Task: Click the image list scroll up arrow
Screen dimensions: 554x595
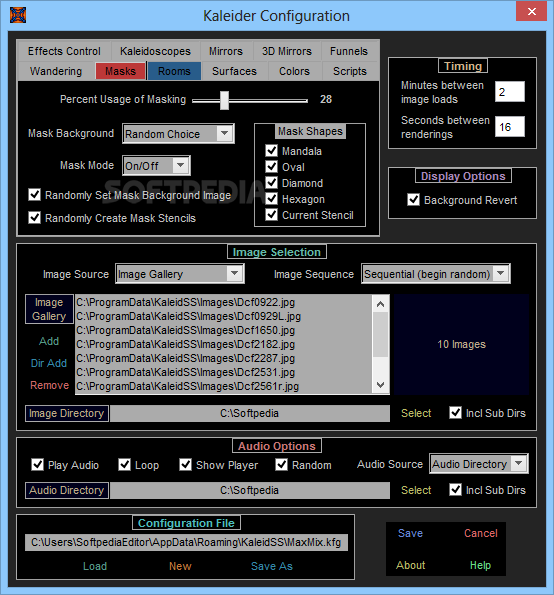Action: pyautogui.click(x=381, y=304)
